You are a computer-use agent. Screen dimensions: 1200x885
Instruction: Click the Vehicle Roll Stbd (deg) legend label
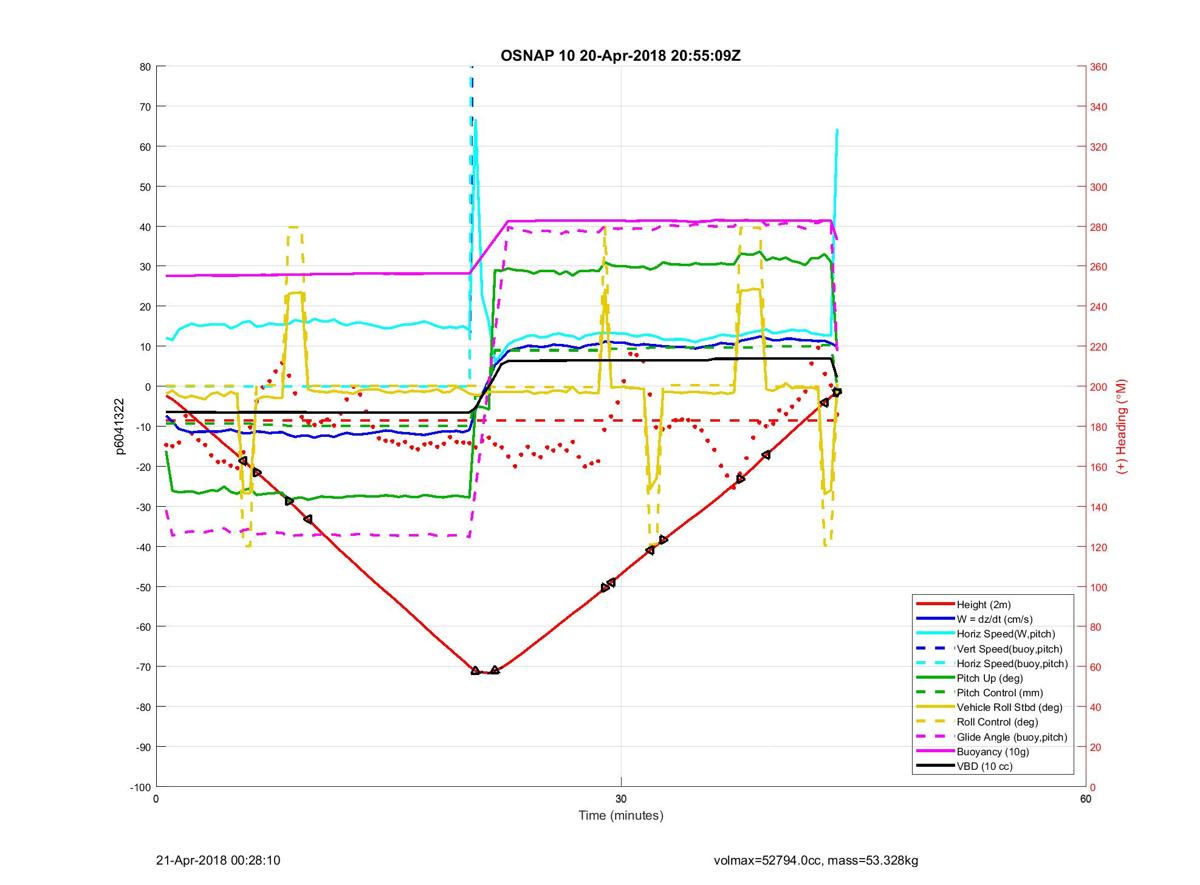[1009, 707]
